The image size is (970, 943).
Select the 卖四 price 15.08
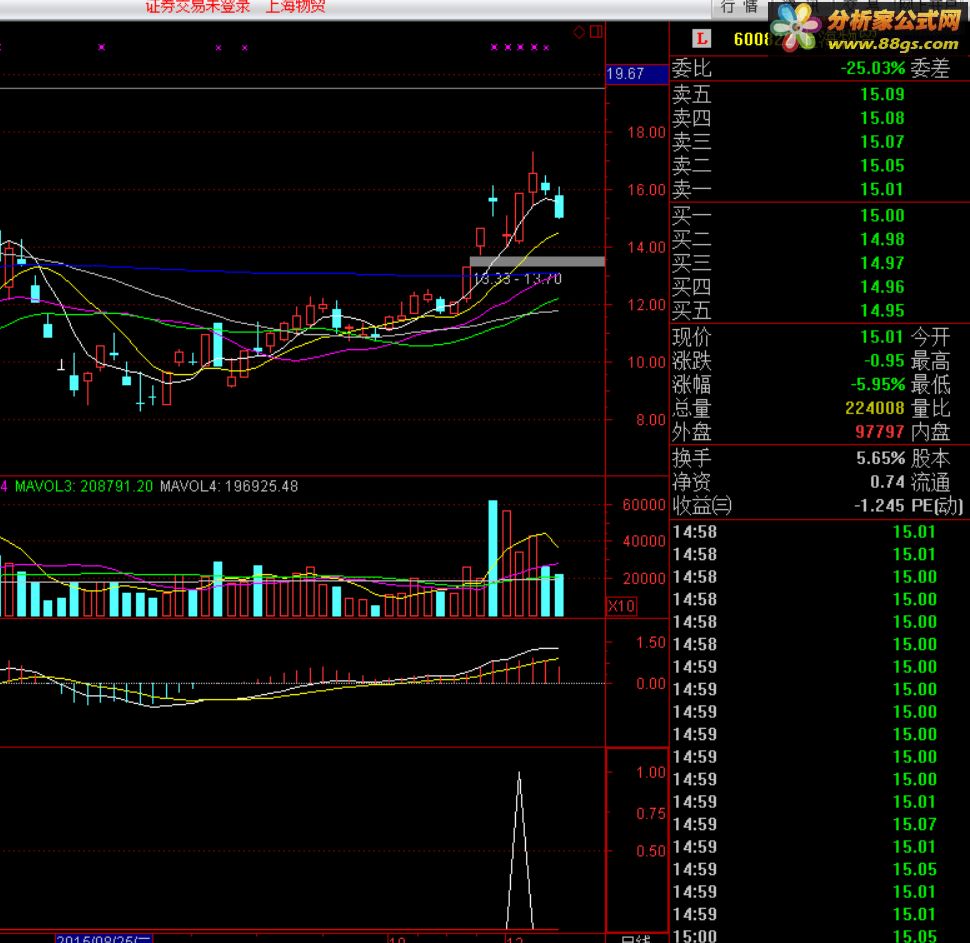(x=882, y=118)
